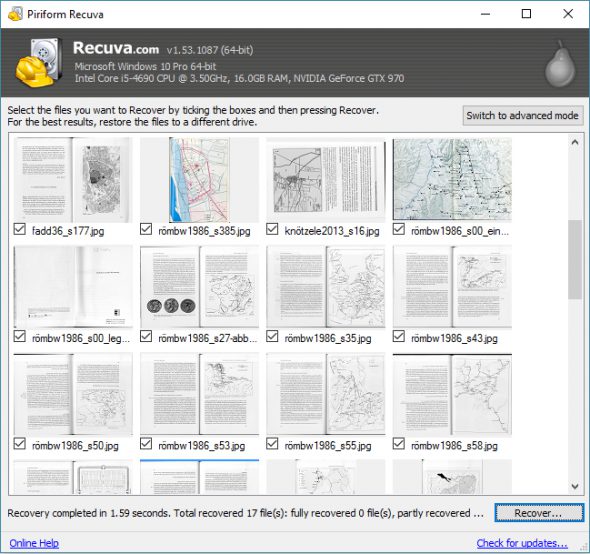Select the römbw1986_s58.jpg thumbnail

(452, 394)
